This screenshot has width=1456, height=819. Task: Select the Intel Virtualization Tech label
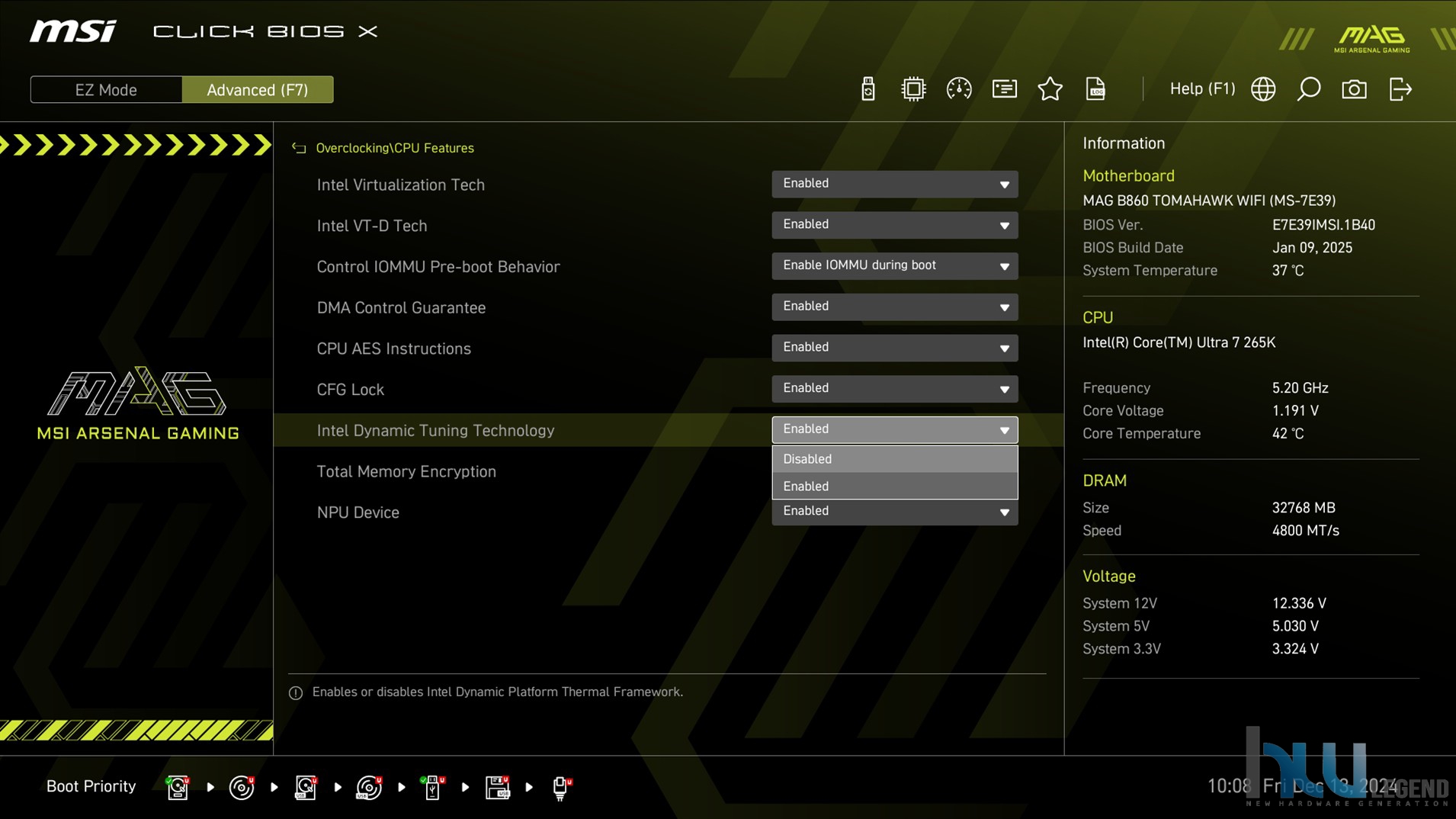click(x=400, y=185)
